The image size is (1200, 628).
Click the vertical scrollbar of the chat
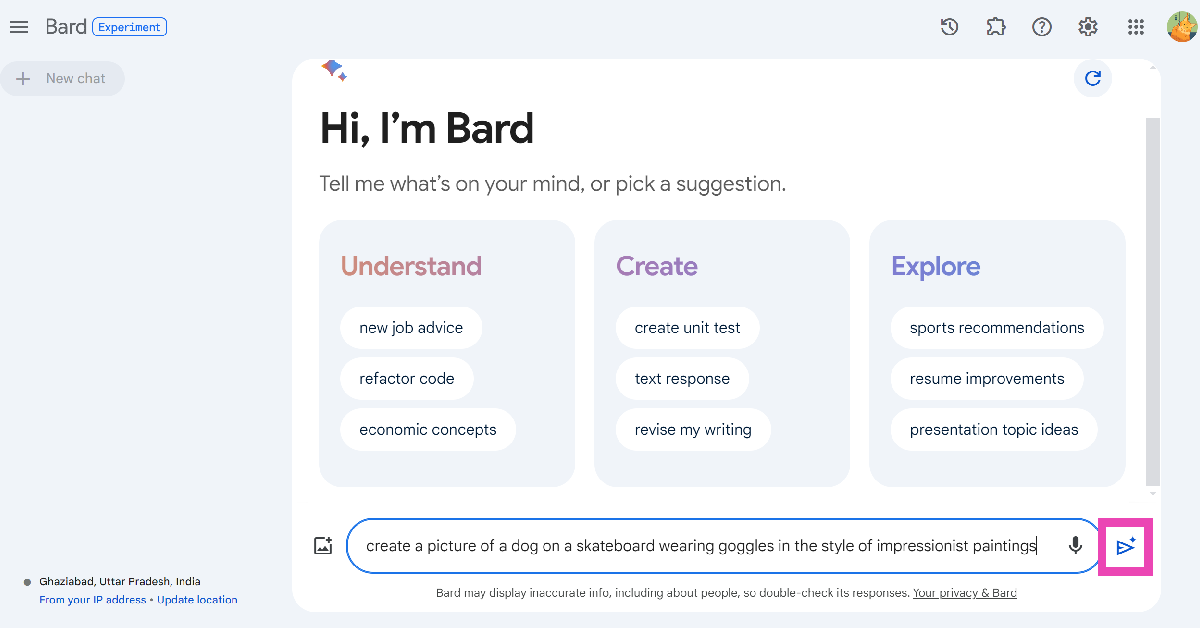[1153, 300]
